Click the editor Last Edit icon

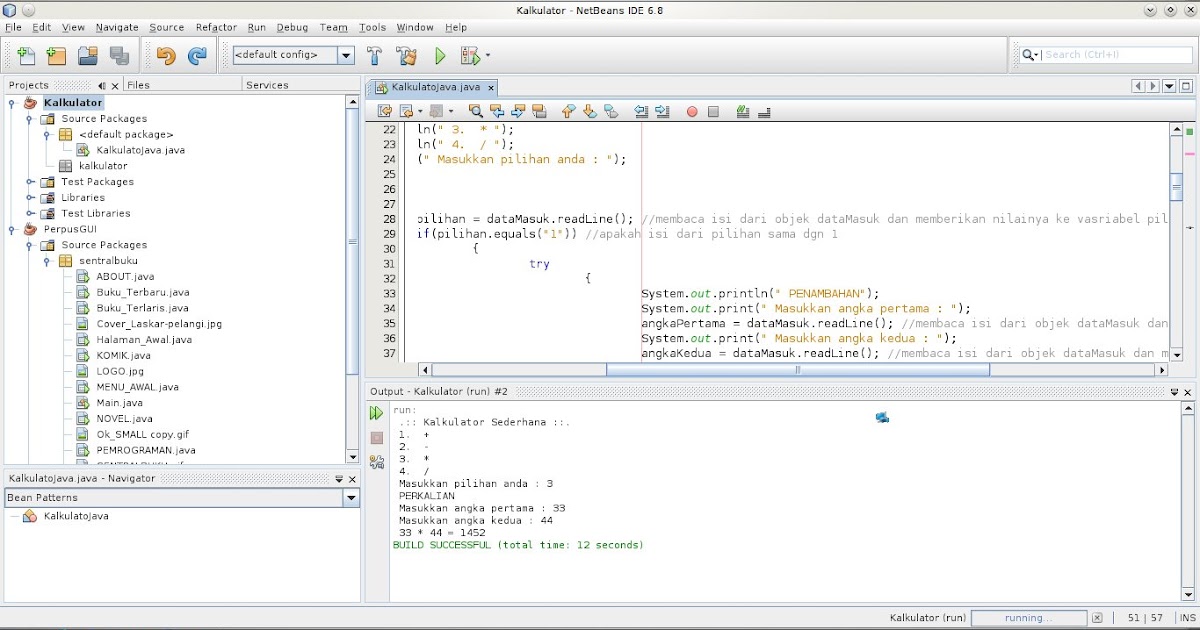tap(385, 111)
